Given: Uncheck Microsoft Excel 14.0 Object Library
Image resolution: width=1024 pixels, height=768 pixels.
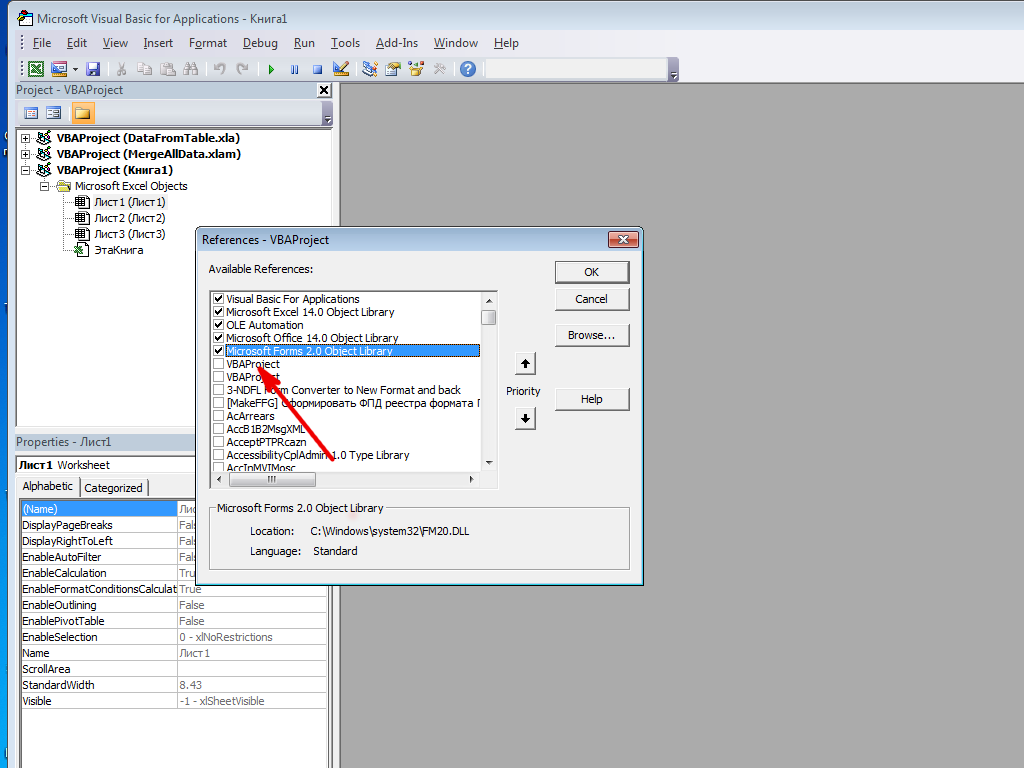Looking at the screenshot, I should [219, 312].
